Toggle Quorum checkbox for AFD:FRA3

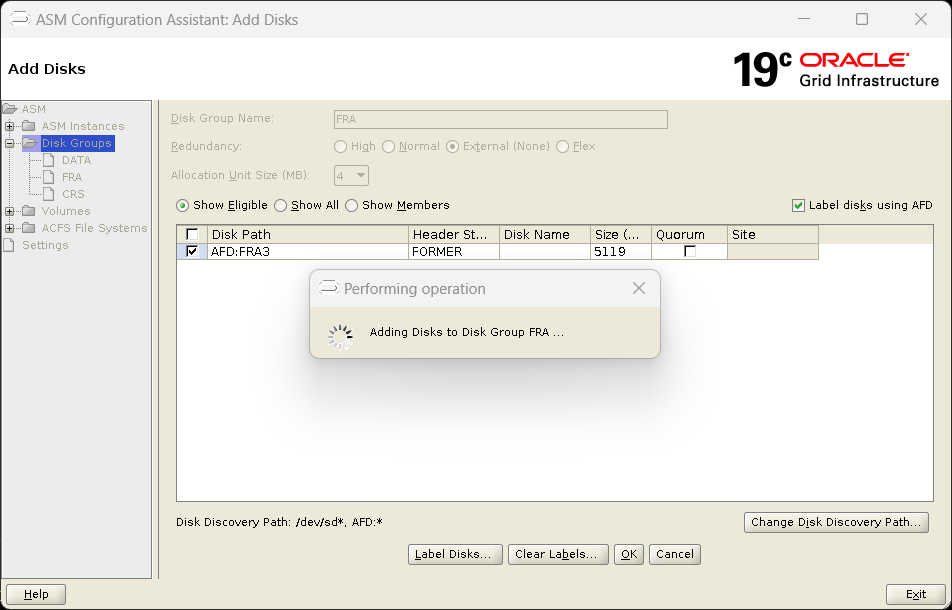point(690,251)
